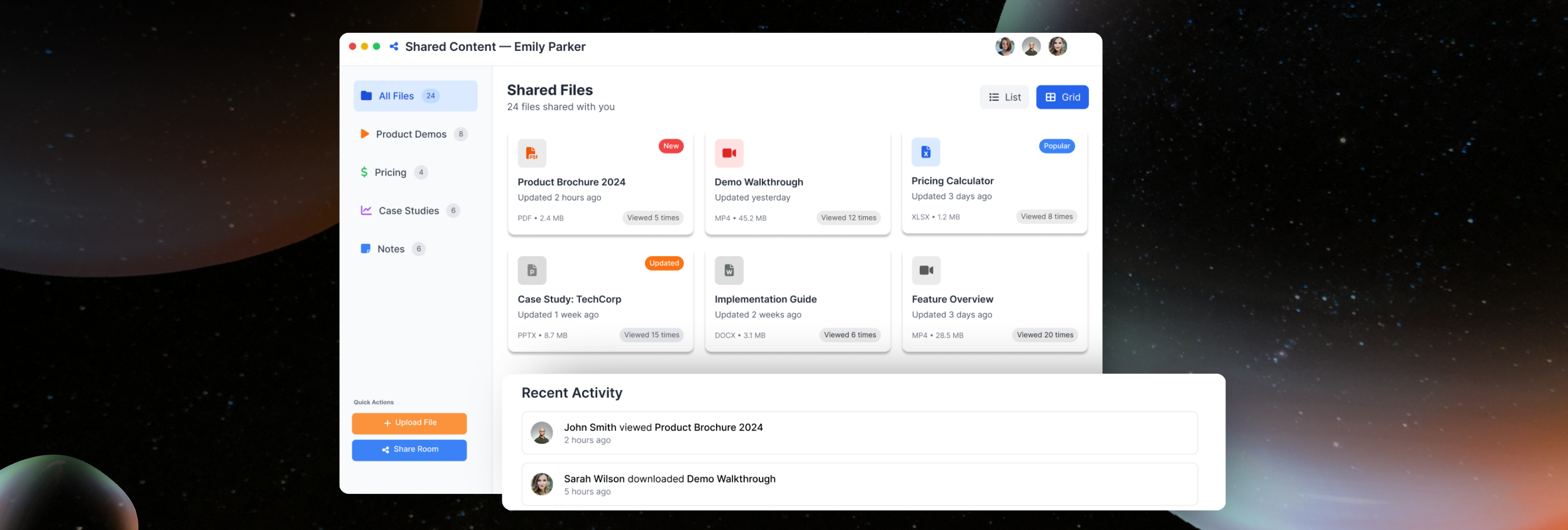Click the Viewed 20 times pill
The height and width of the screenshot is (530, 1568).
[1044, 335]
